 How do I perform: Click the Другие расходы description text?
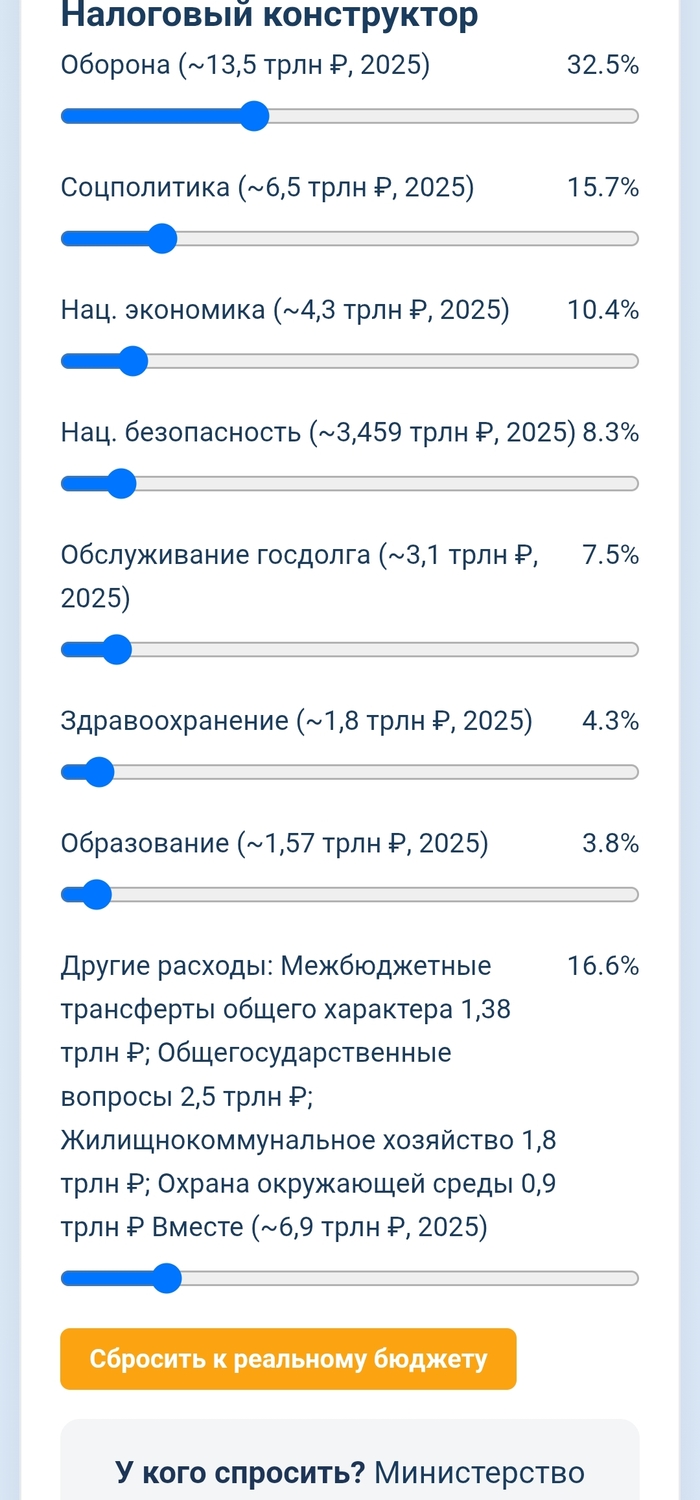click(308, 1096)
